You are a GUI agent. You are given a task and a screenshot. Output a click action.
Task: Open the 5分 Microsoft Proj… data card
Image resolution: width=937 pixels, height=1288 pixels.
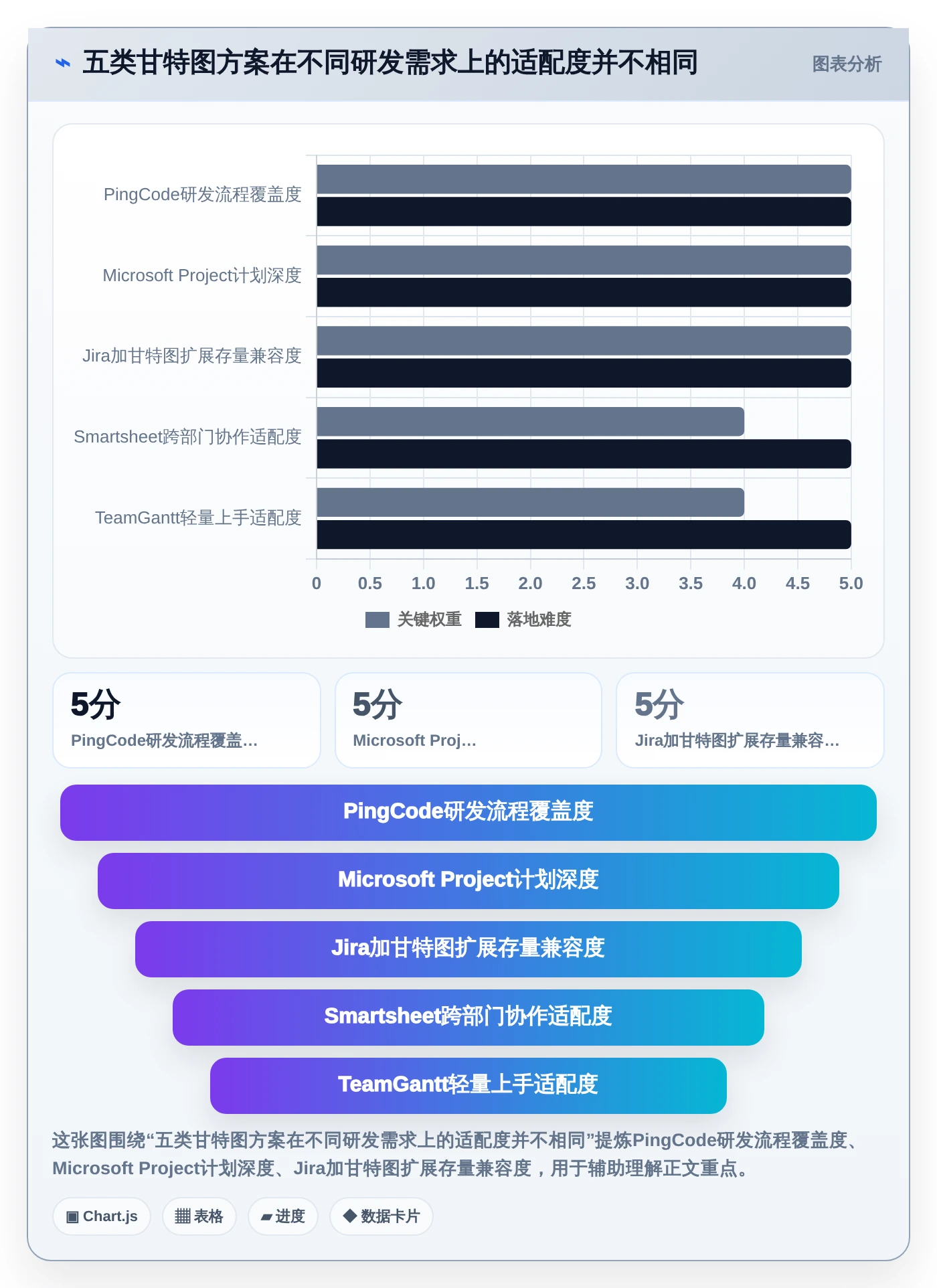[x=468, y=720]
